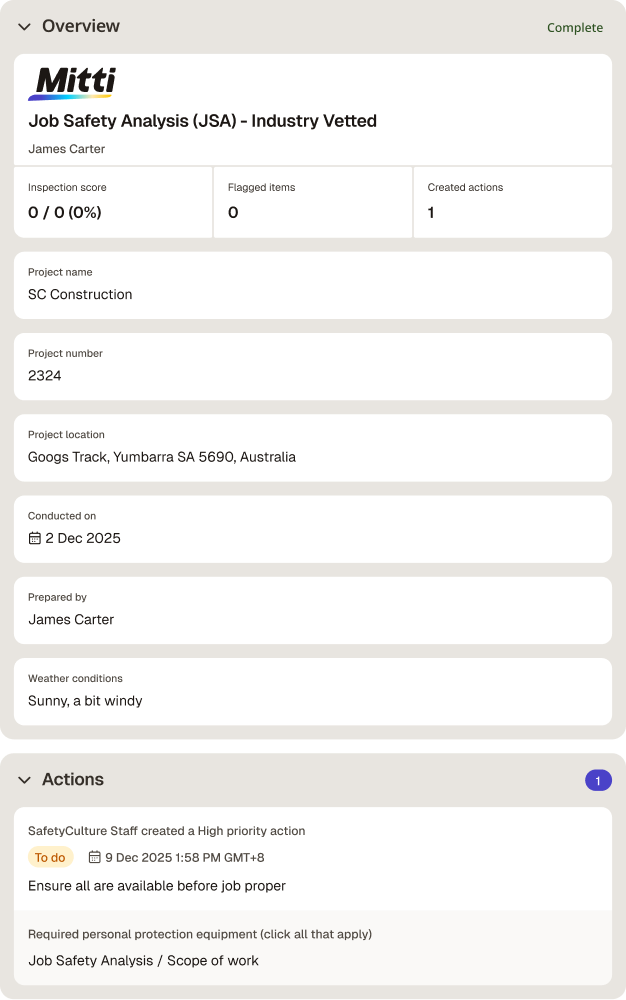Click the Prepared by James Carter field

pyautogui.click(x=313, y=610)
